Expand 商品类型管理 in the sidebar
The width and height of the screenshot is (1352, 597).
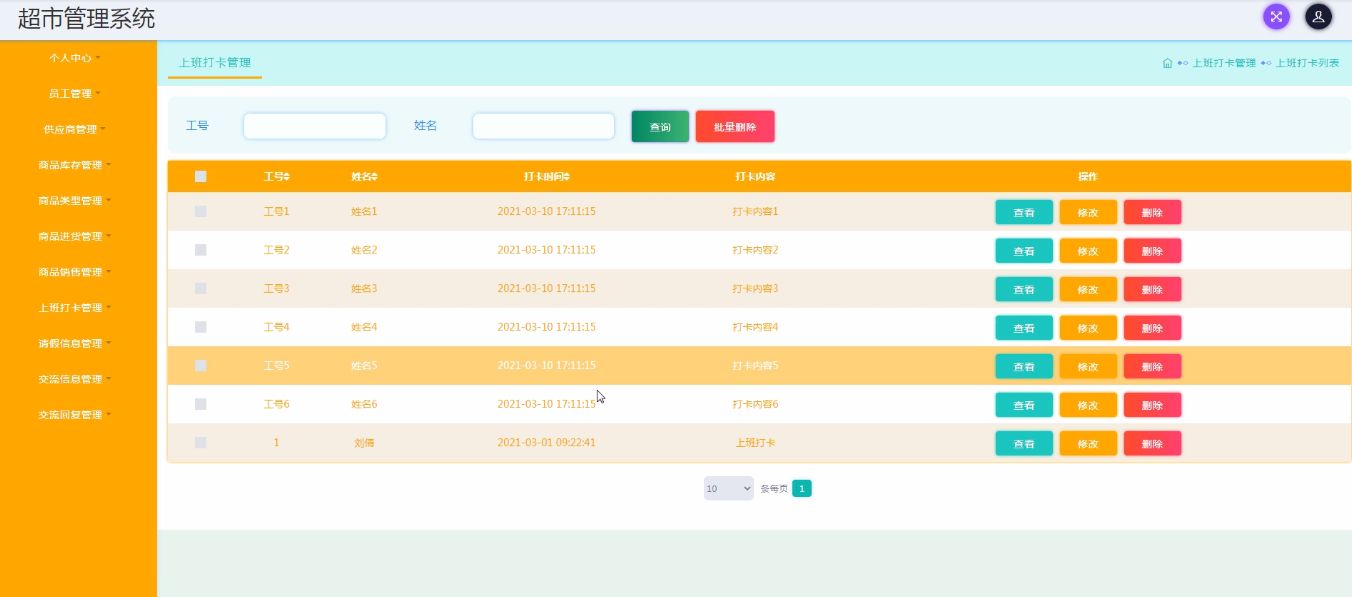(75, 201)
